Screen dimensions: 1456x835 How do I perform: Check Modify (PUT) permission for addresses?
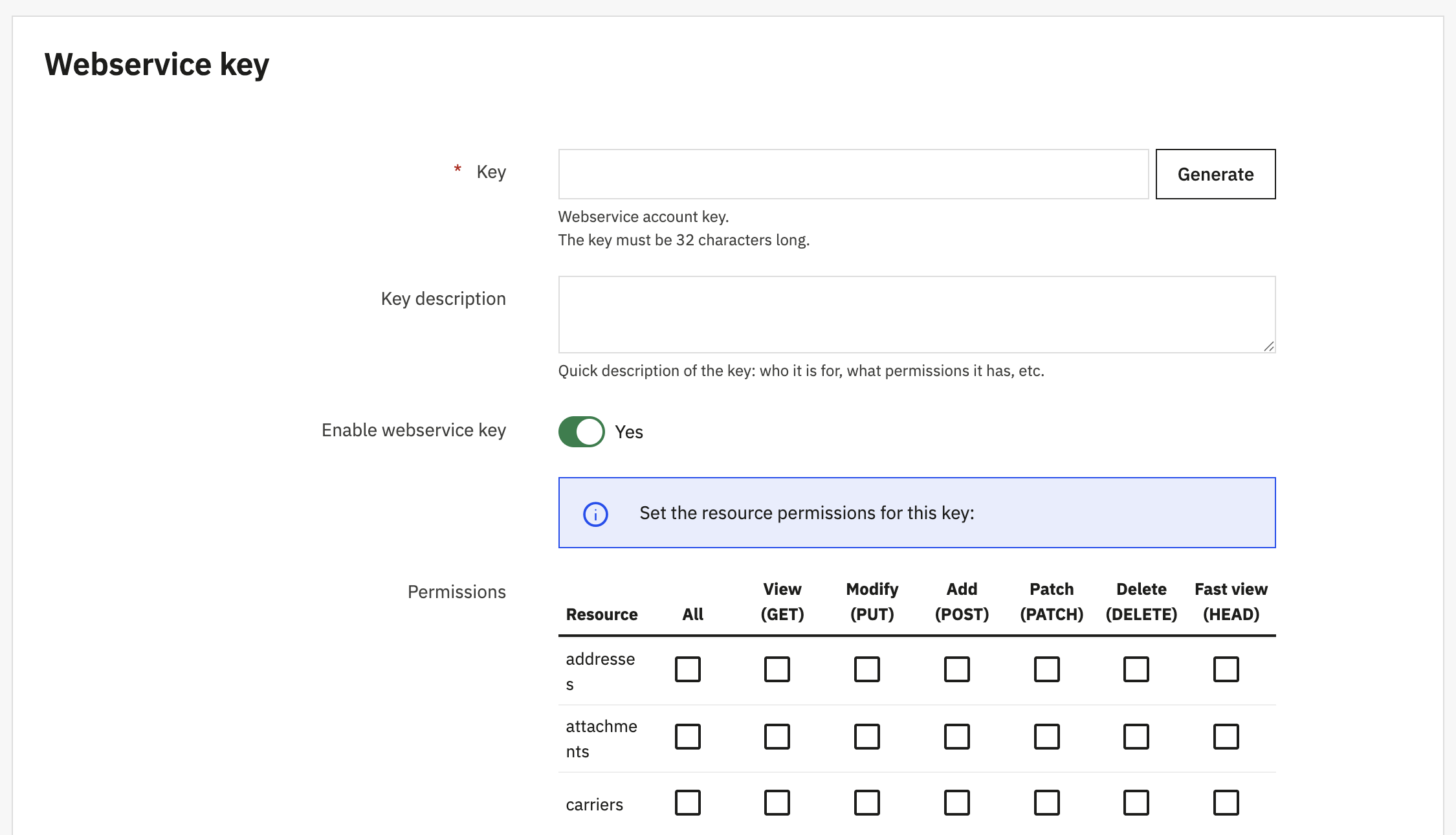[x=867, y=669]
